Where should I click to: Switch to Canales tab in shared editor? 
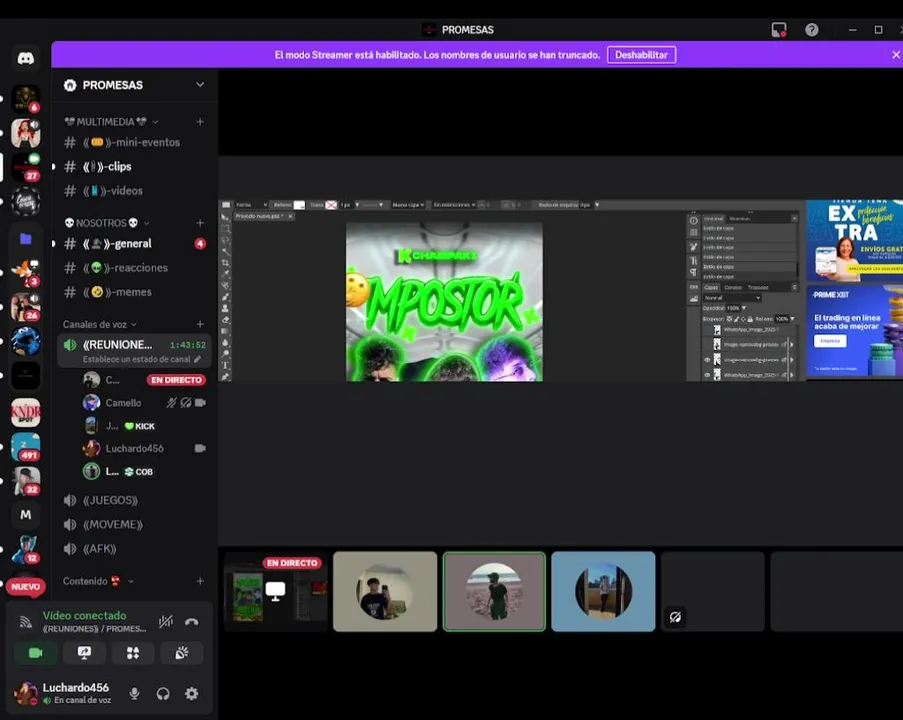(x=733, y=287)
